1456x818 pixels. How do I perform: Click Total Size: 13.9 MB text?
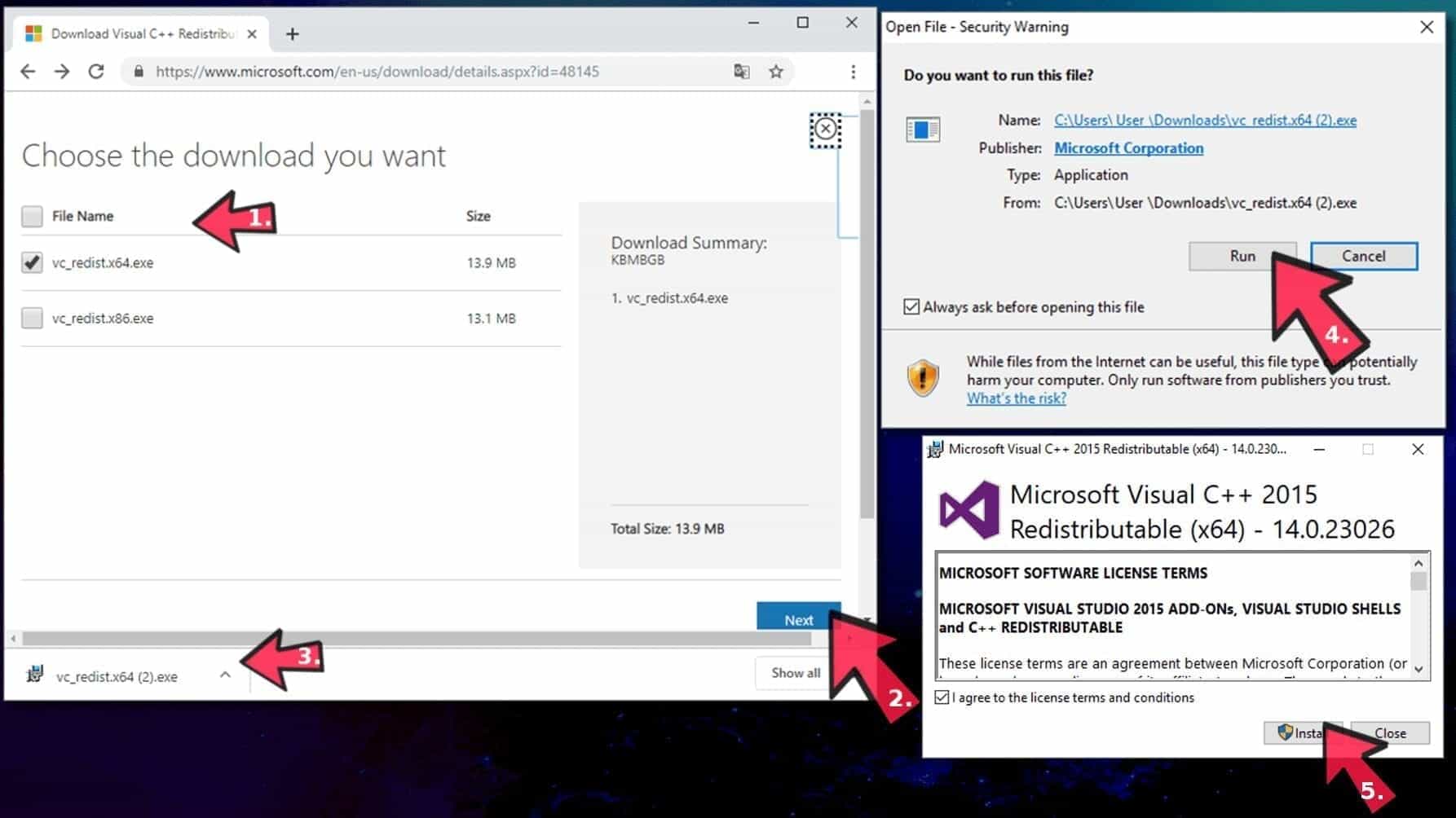click(x=667, y=529)
